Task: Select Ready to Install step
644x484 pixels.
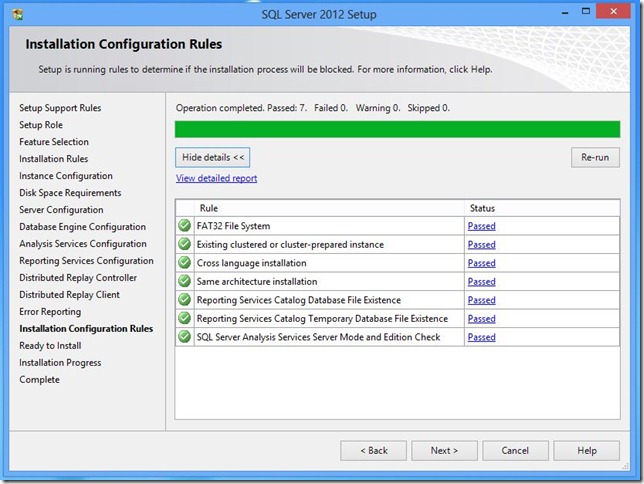Action: coord(50,346)
